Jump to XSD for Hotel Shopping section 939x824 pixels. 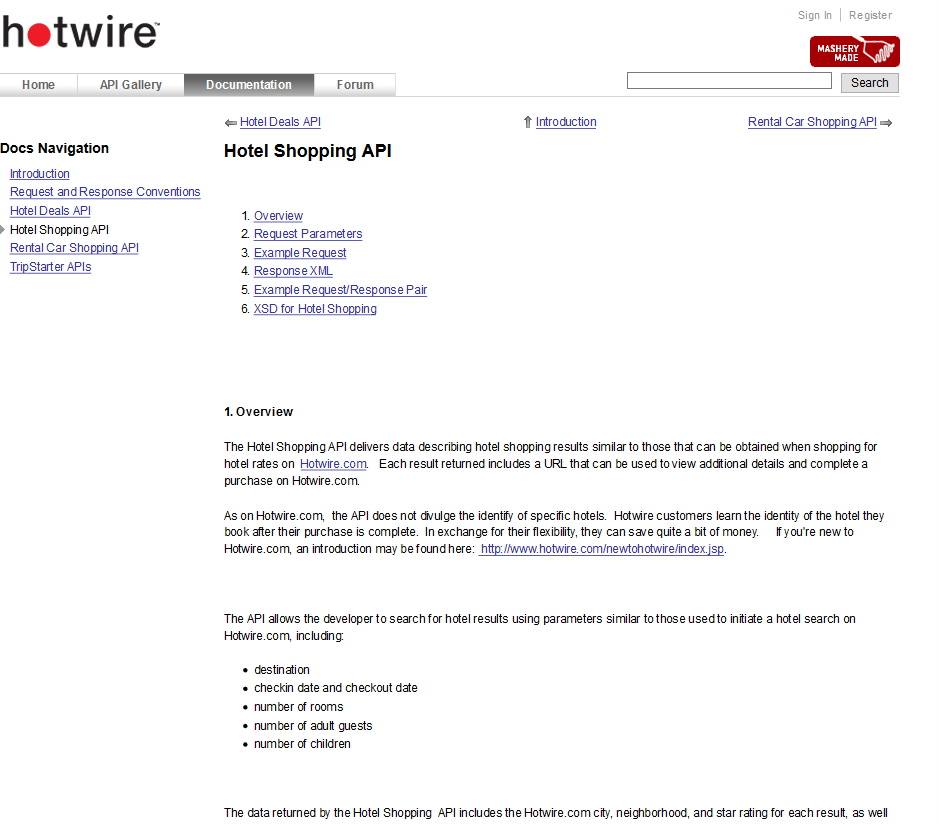pyautogui.click(x=315, y=309)
